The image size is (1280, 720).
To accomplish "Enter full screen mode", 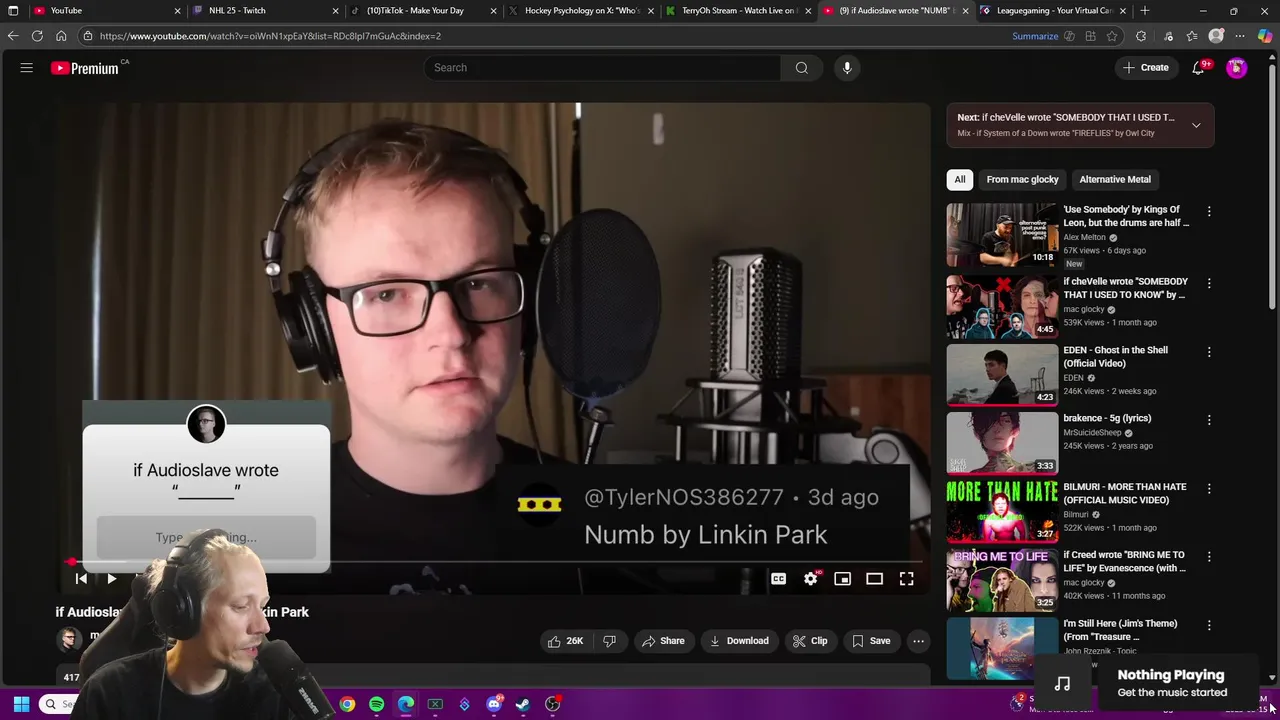I will (x=906, y=579).
